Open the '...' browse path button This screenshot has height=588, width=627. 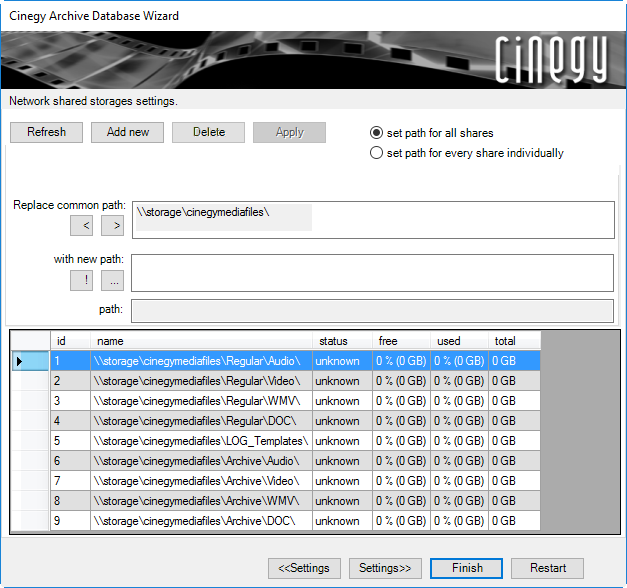point(112,280)
